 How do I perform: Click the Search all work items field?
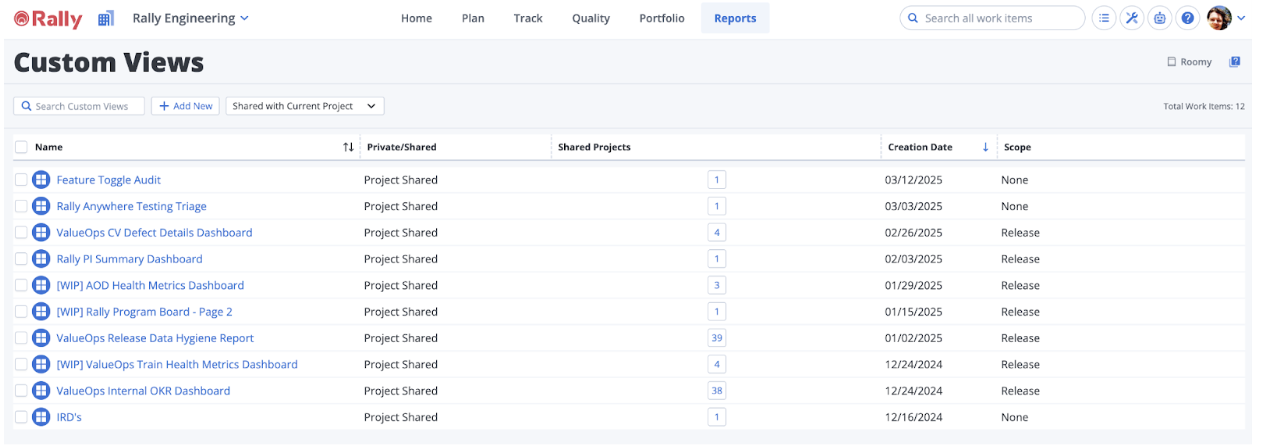point(992,18)
